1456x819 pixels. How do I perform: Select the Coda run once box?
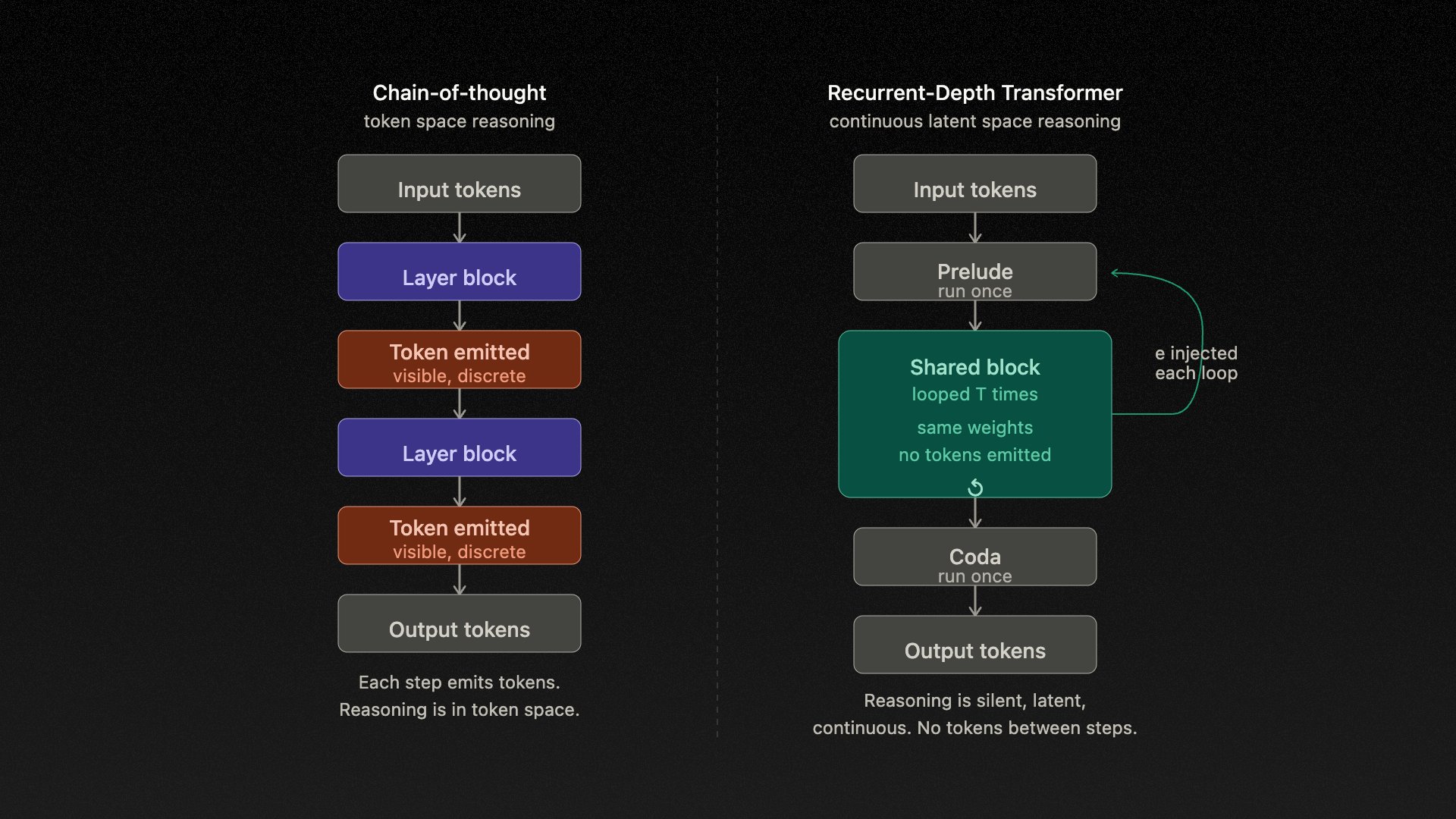974,557
